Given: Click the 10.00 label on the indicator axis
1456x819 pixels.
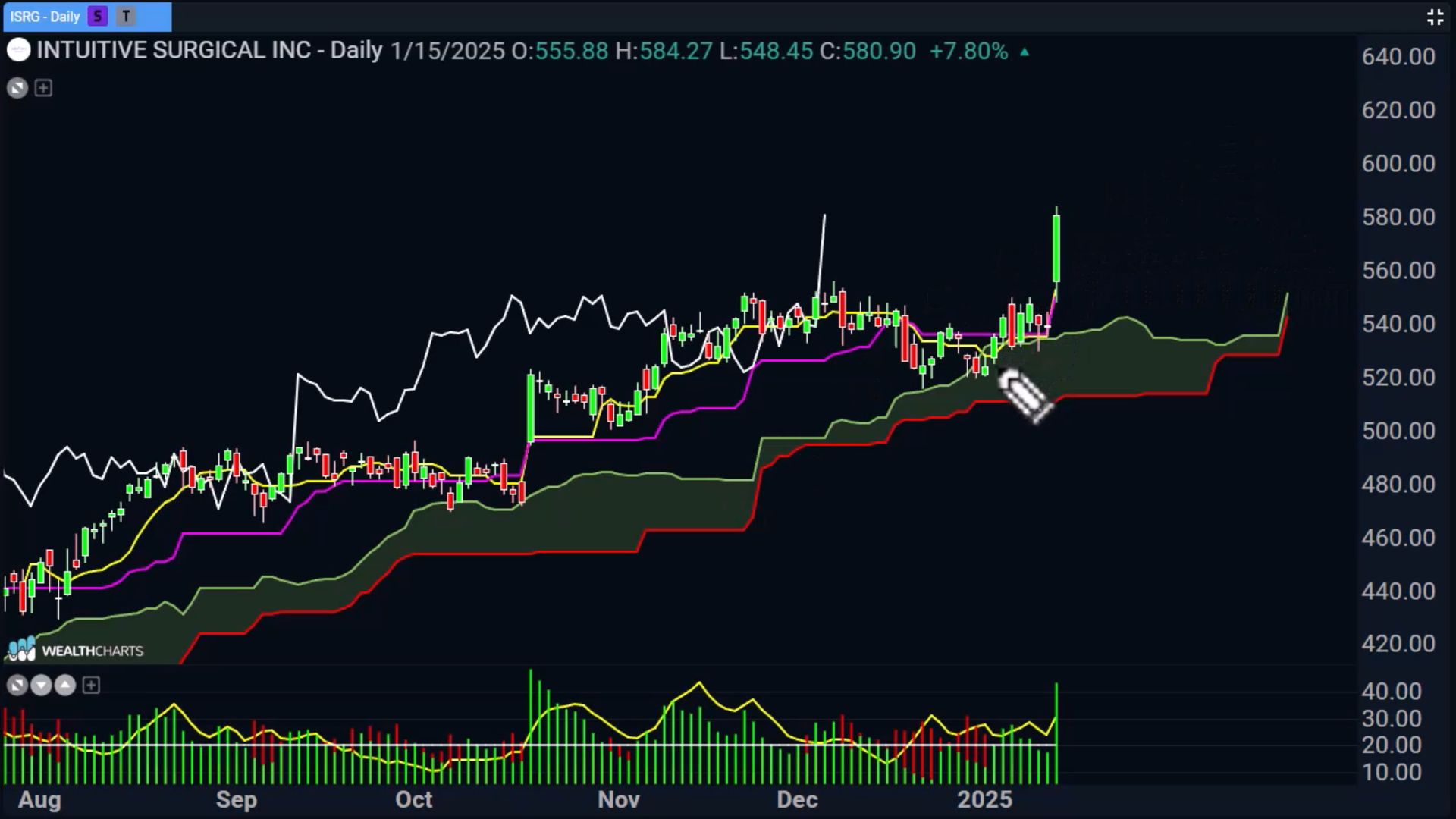Looking at the screenshot, I should pos(1392,773).
